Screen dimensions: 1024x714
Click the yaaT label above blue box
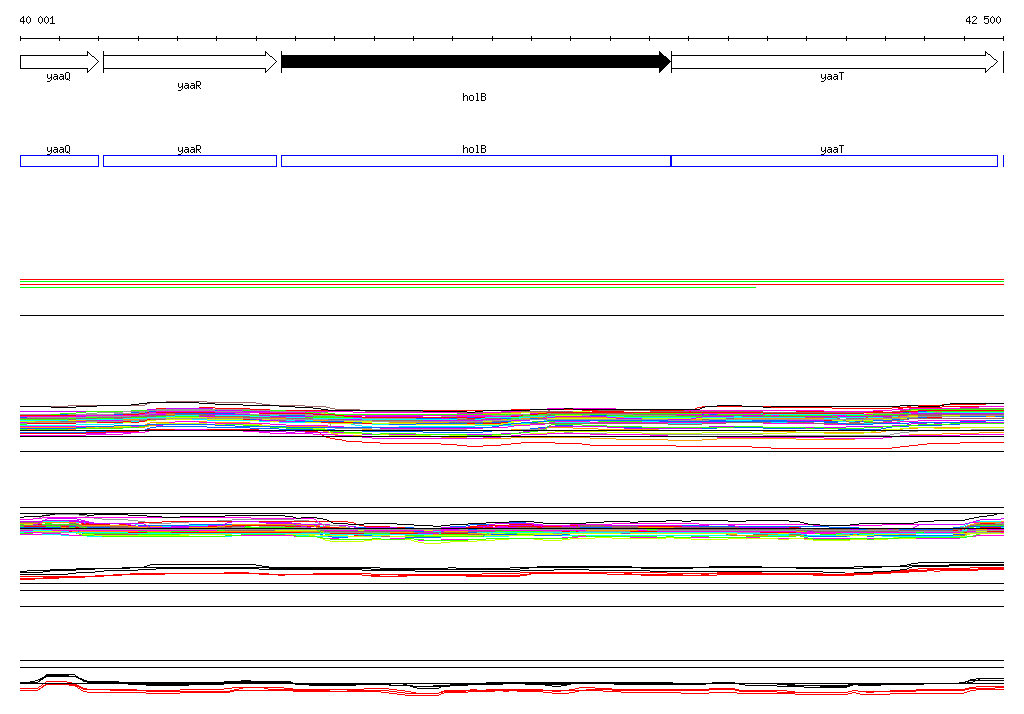point(832,149)
